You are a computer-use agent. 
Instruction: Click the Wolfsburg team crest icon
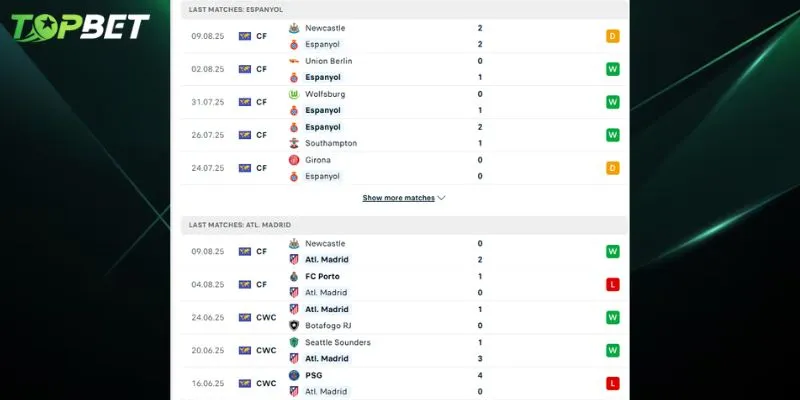tap(294, 94)
